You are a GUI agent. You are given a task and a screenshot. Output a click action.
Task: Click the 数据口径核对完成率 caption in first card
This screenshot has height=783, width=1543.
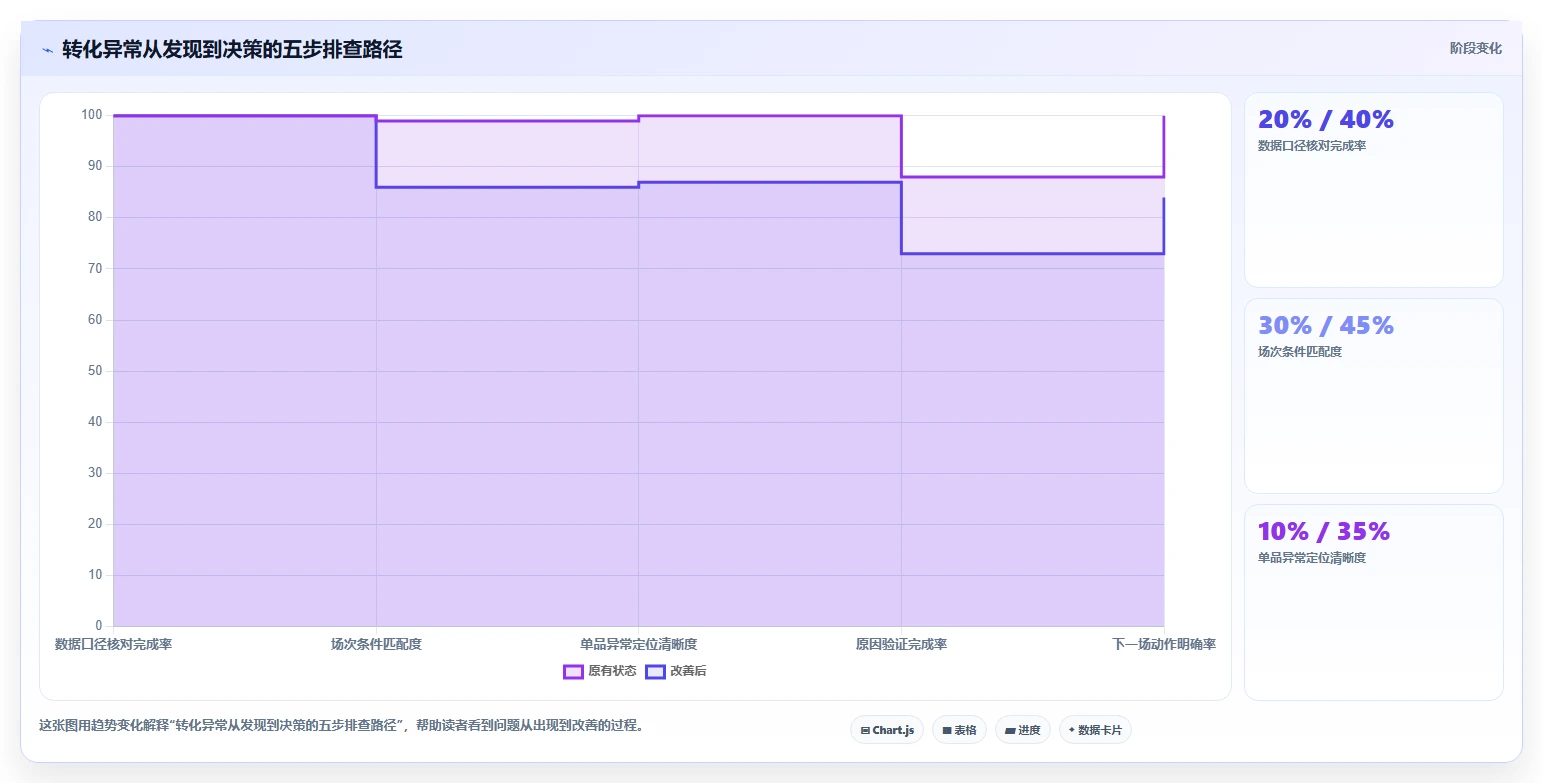[1312, 146]
